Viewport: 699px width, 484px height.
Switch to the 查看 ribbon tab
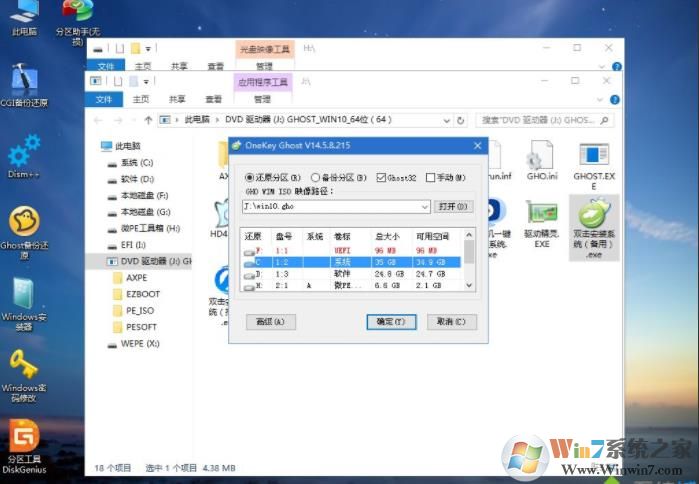[214, 99]
